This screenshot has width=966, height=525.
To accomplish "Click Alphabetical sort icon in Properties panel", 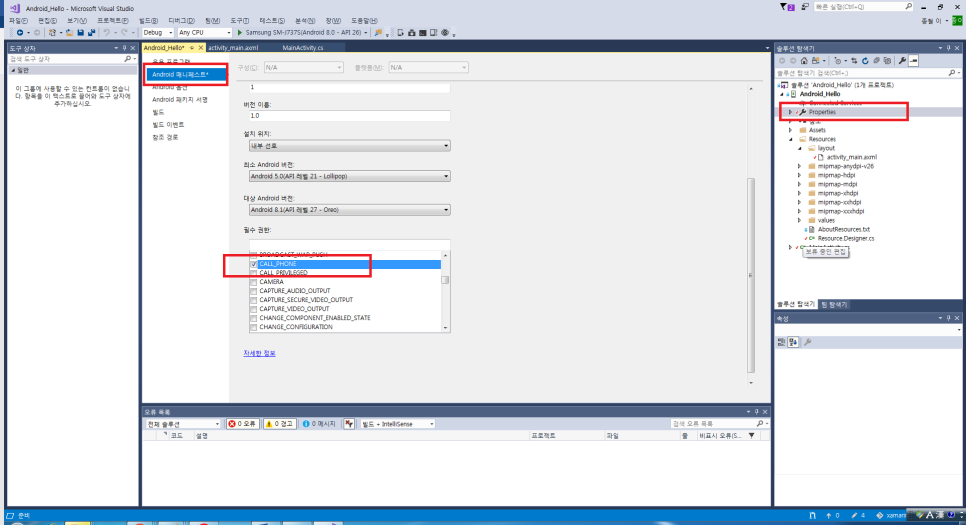I will (793, 341).
